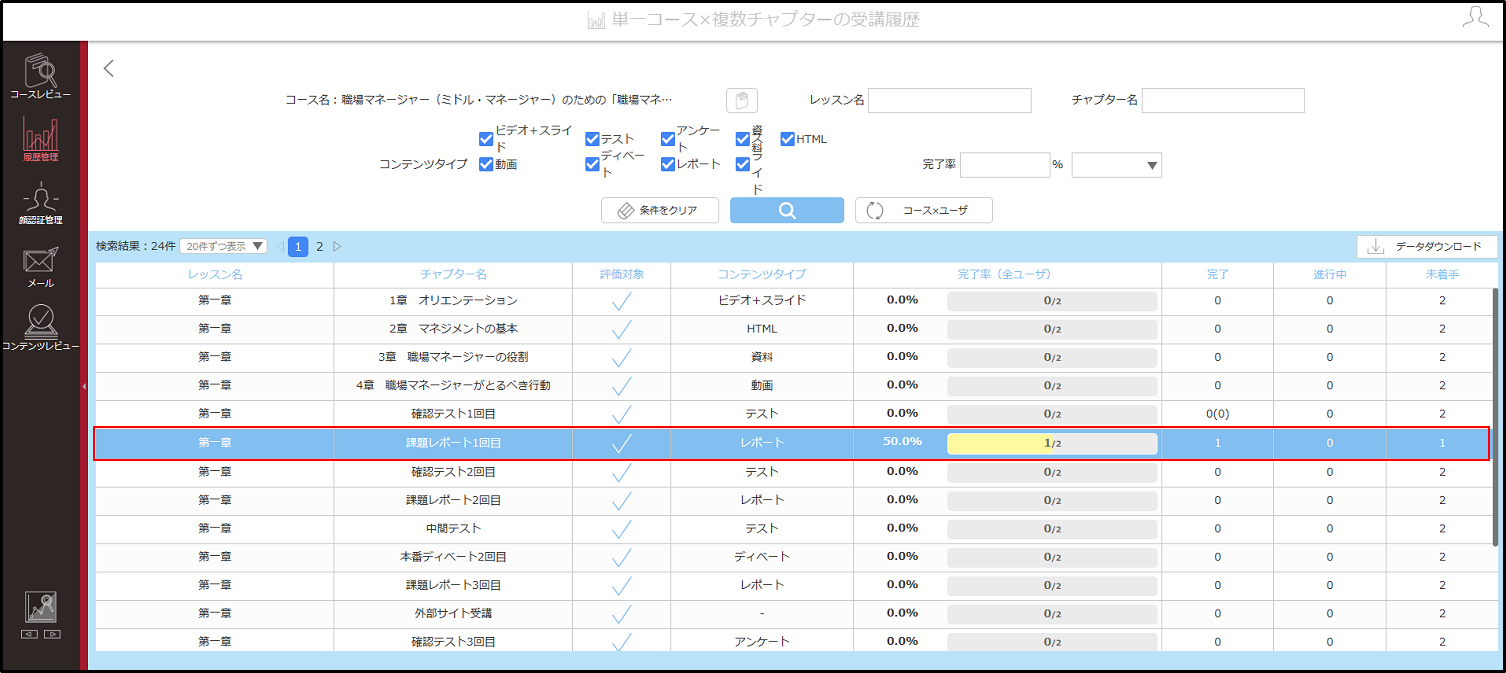The height and width of the screenshot is (673, 1506).
Task: Toggle the スライド checkbox
Action: [743, 164]
